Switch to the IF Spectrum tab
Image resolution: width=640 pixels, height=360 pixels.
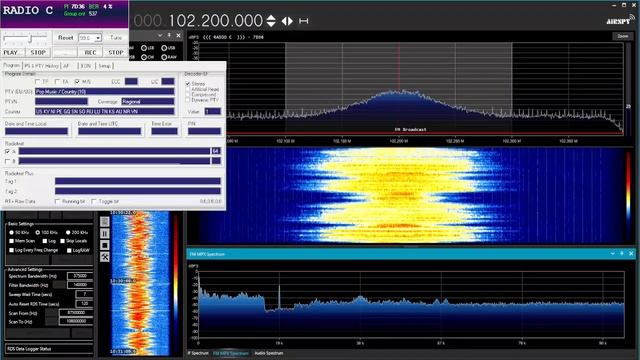coord(198,353)
